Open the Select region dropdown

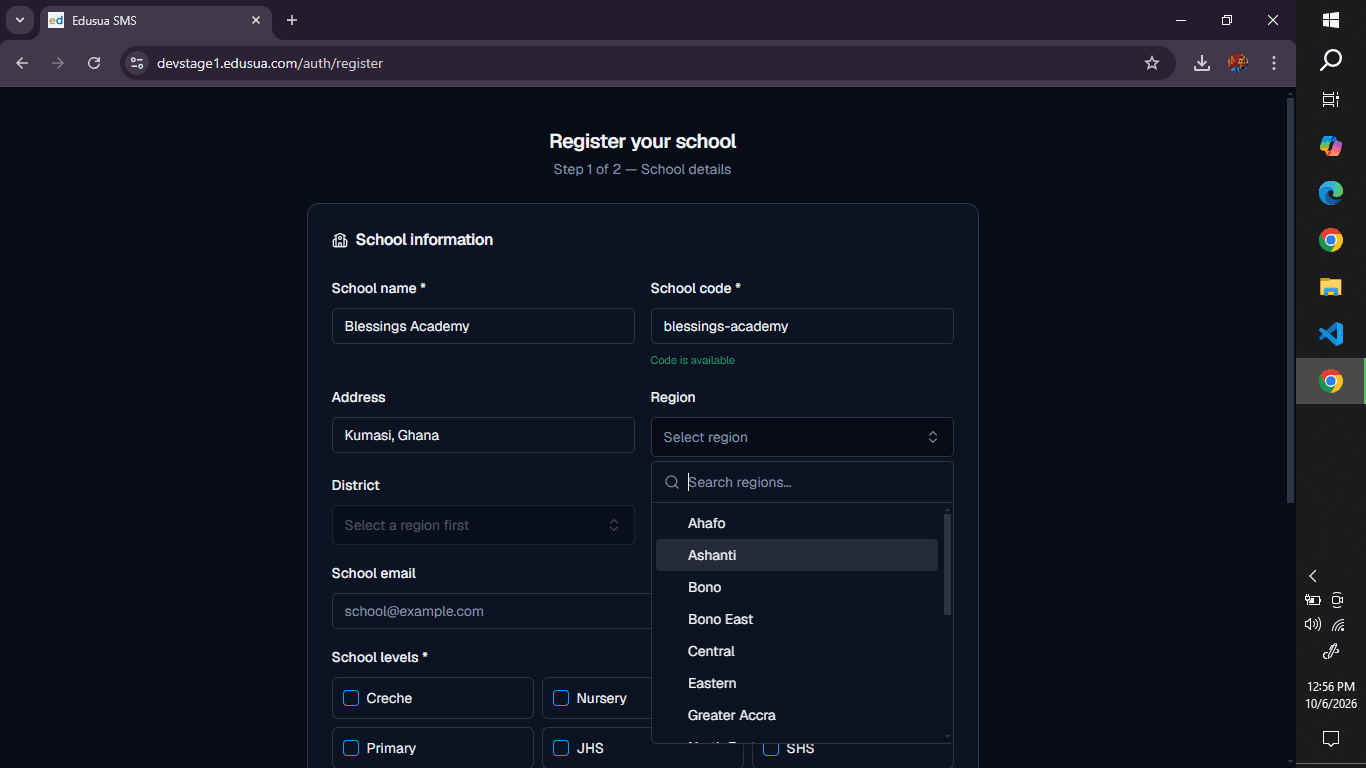[x=802, y=437]
